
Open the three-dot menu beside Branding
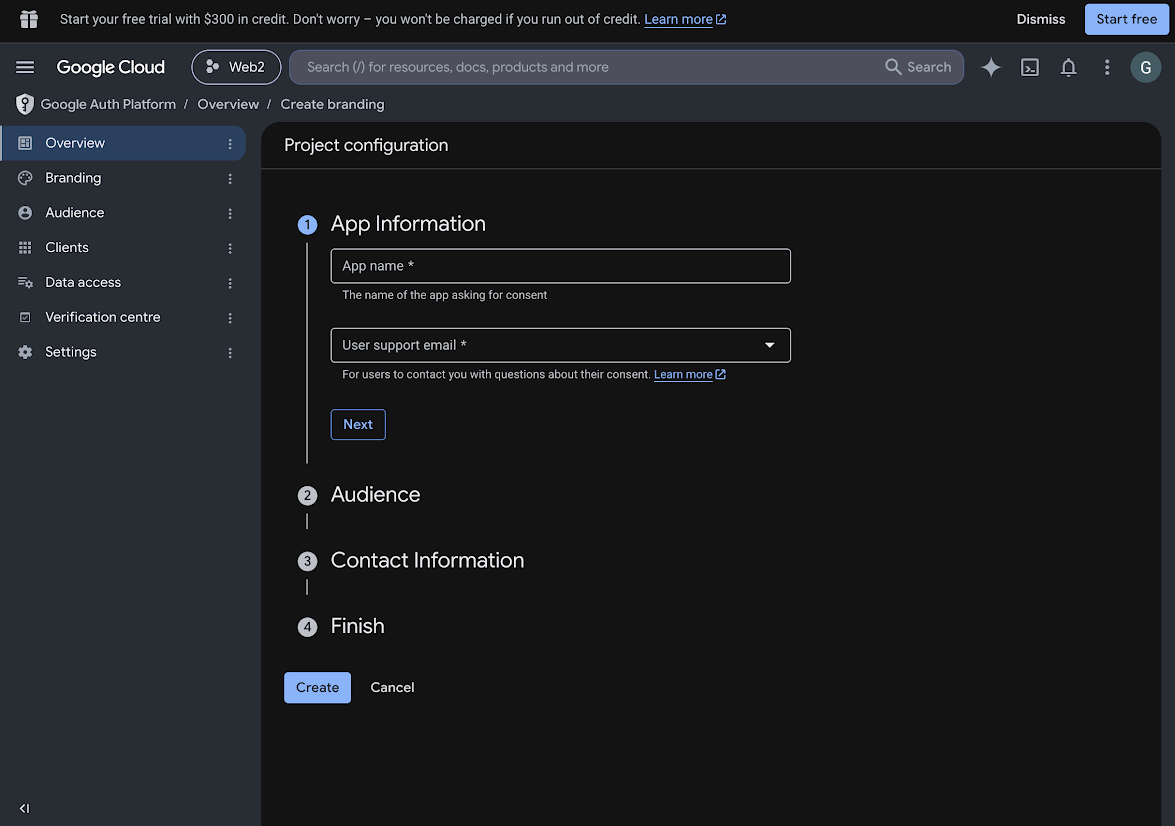pyautogui.click(x=230, y=178)
